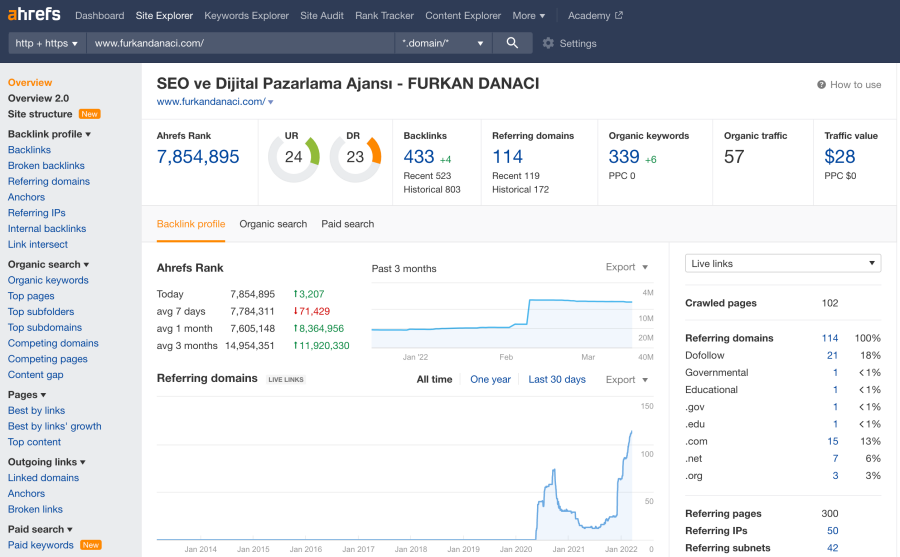
Task: Expand the www.furkandanaci.com/ URL dropdown arrow
Action: point(270,102)
